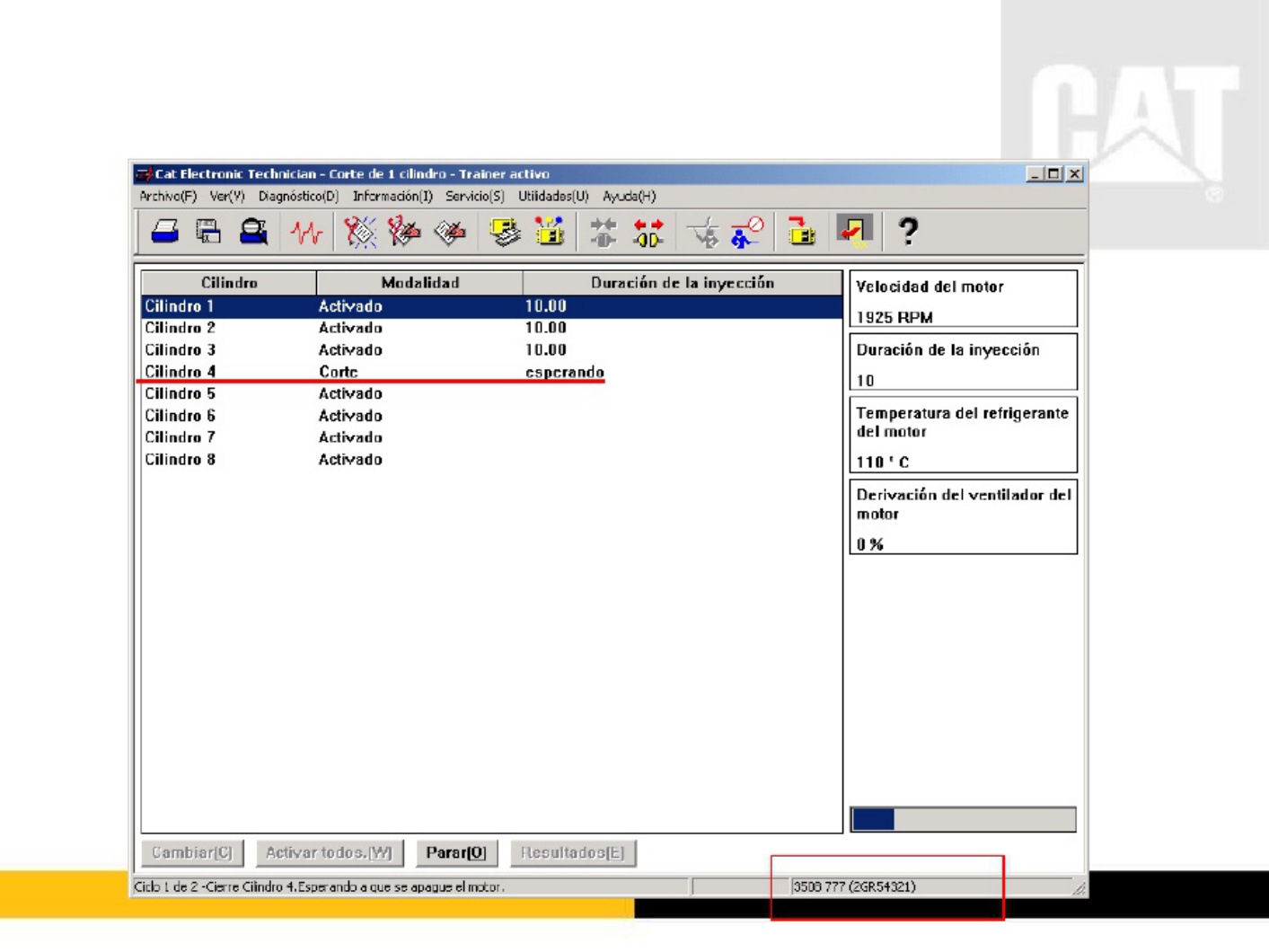Open print preview magnifier icon
This screenshot has width=1269, height=952.
253,233
